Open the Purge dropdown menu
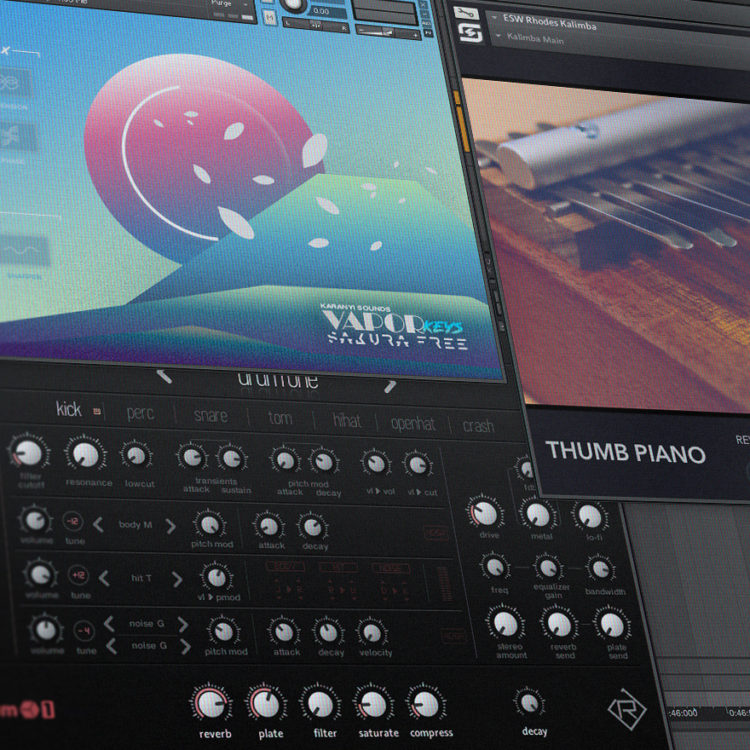Image resolution: width=750 pixels, height=750 pixels. click(229, 3)
